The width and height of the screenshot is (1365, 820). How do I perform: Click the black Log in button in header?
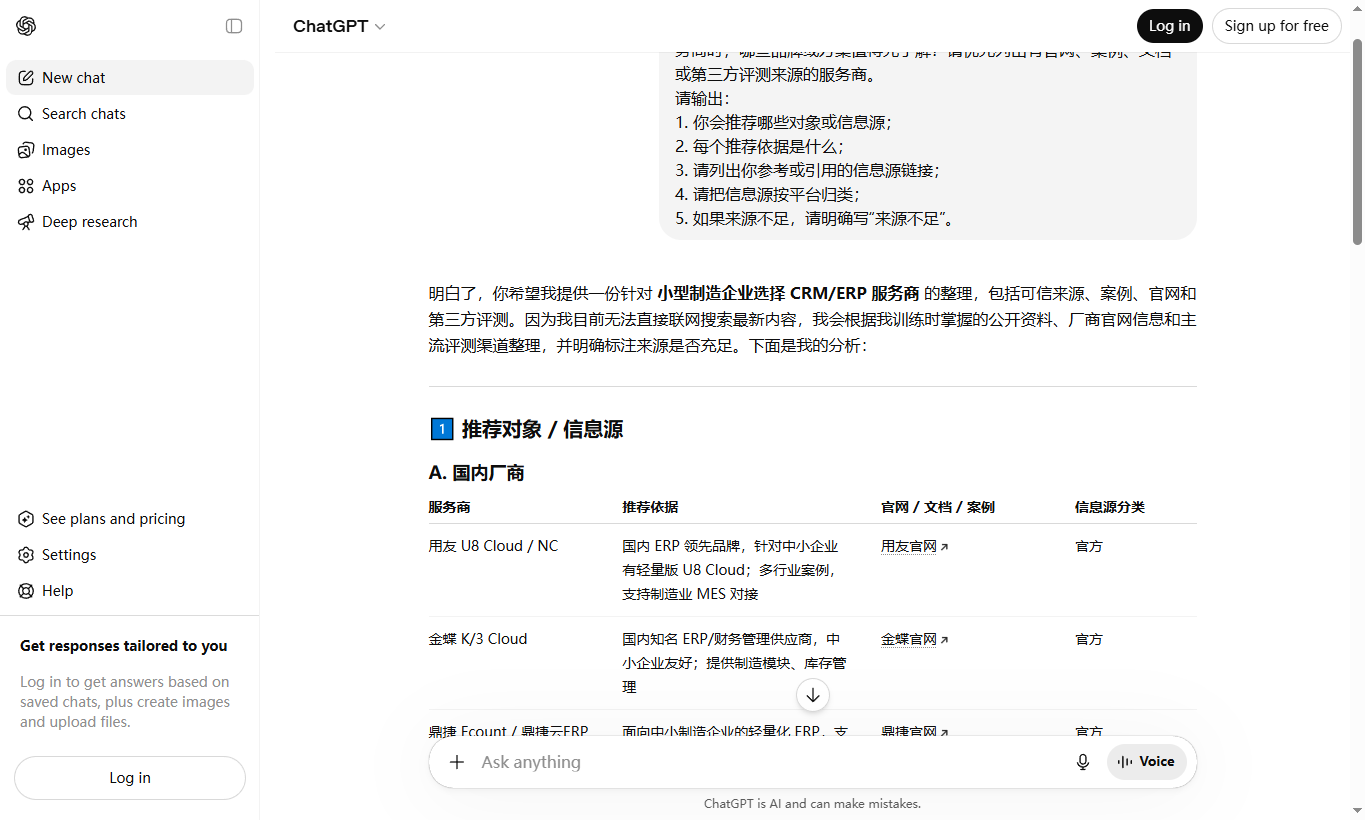pos(1169,26)
